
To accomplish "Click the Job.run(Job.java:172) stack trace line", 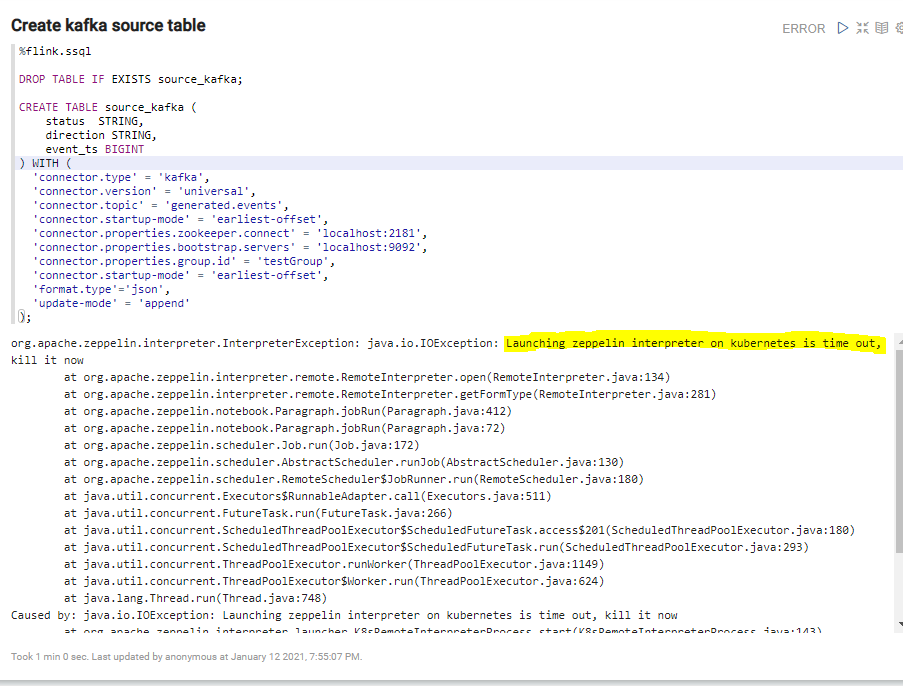I will (x=242, y=445).
